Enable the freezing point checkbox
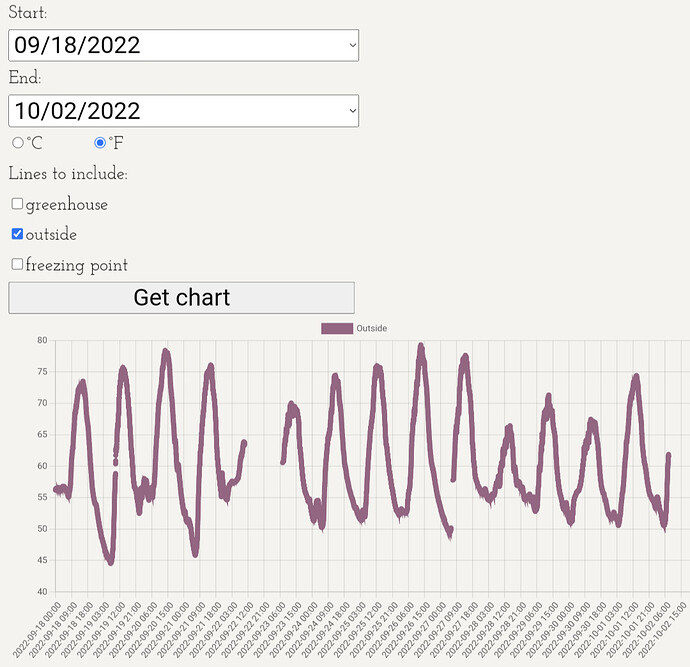The width and height of the screenshot is (690, 667). (x=17, y=264)
